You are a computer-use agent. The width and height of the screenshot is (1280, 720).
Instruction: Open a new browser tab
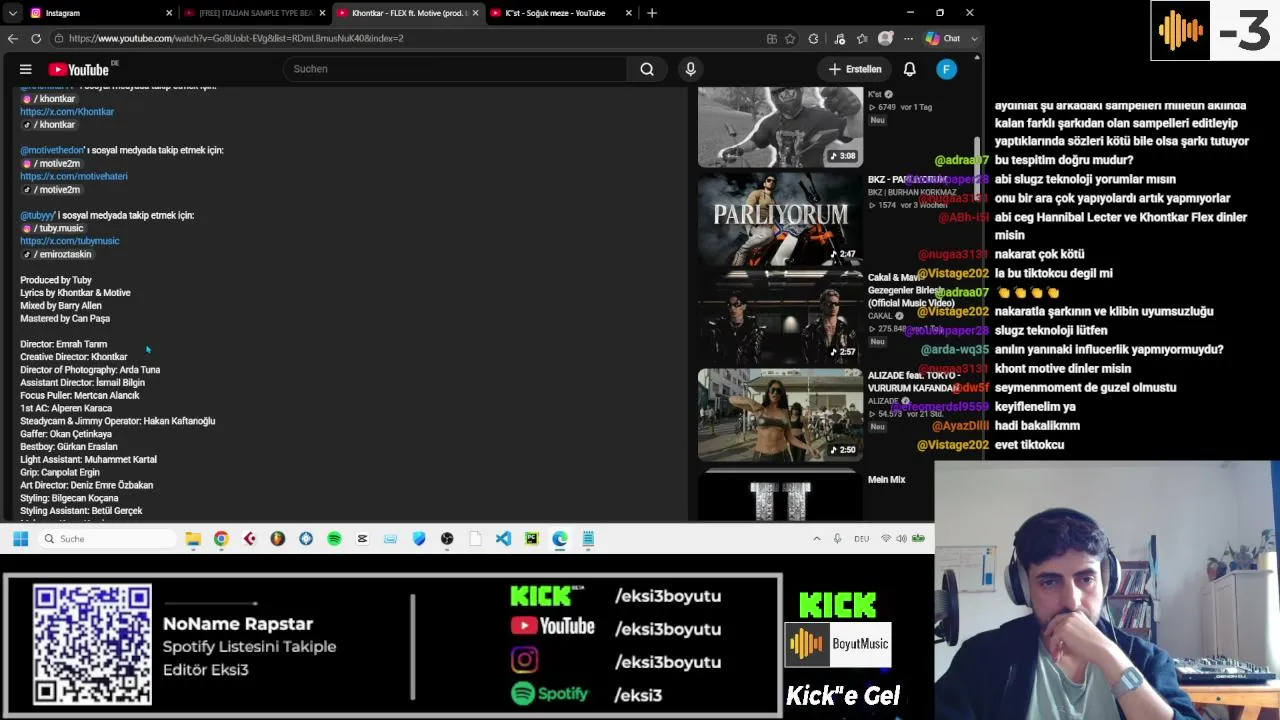pos(652,13)
